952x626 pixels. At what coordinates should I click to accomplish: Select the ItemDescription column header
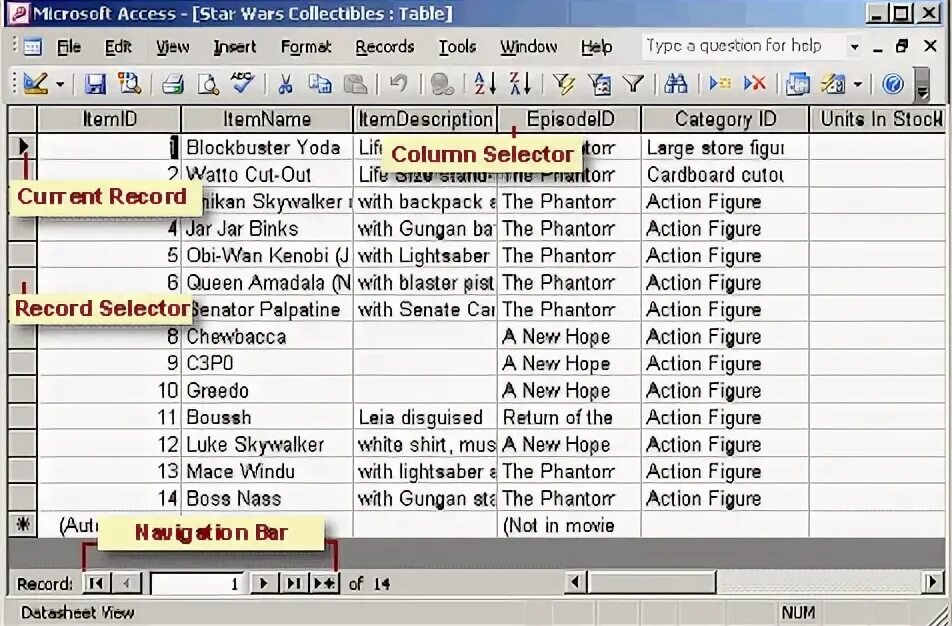coord(425,119)
